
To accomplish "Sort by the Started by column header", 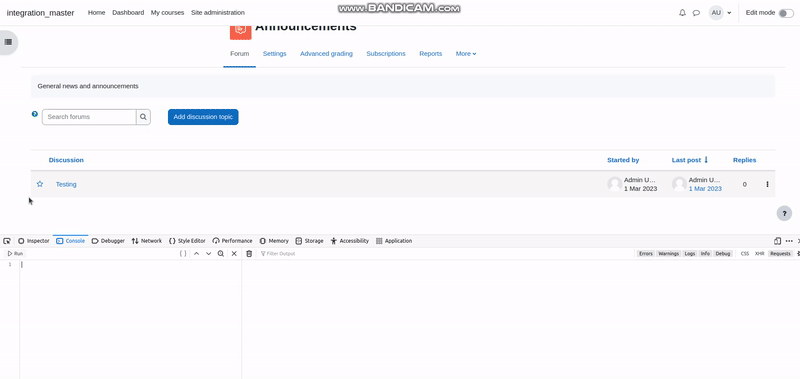I will (x=623, y=160).
